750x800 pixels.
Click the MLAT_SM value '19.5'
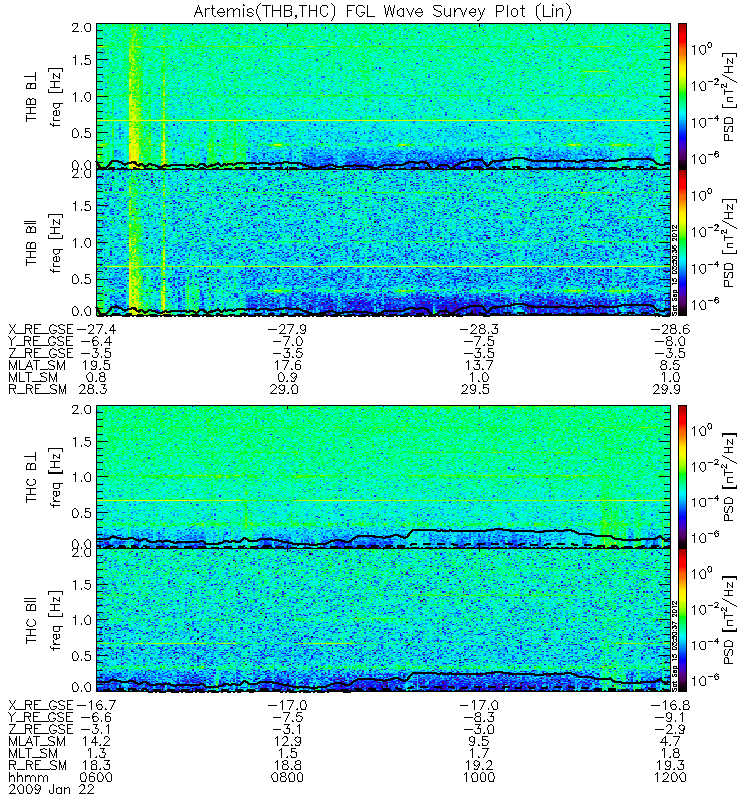pos(96,365)
